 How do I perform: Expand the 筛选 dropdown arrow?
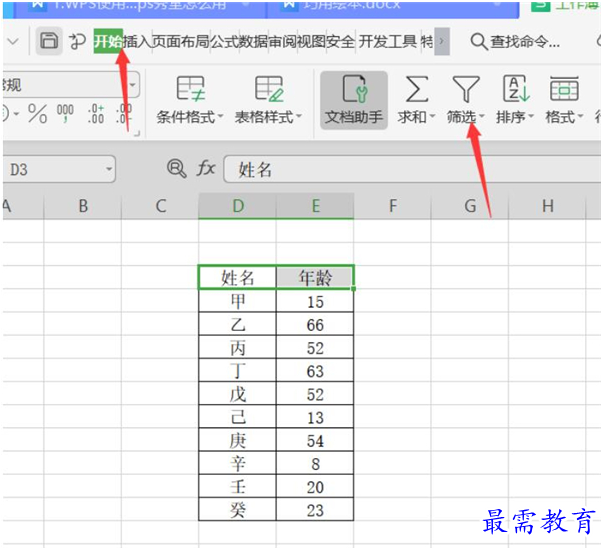[x=482, y=116]
